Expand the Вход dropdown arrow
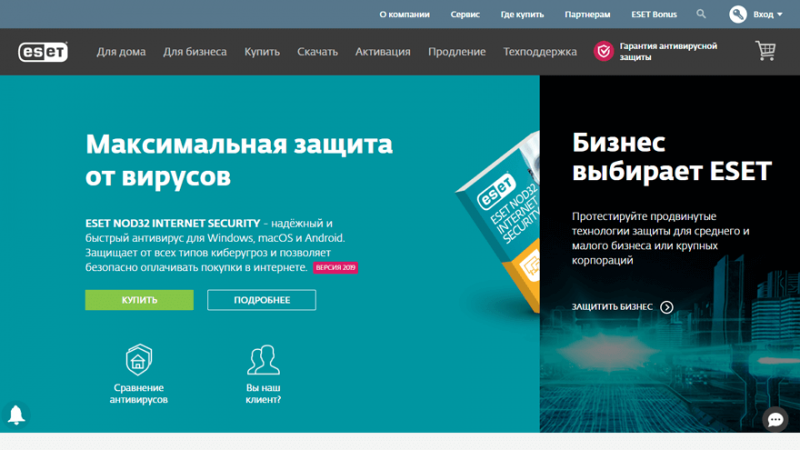The width and height of the screenshot is (800, 450). pyautogui.click(x=780, y=14)
